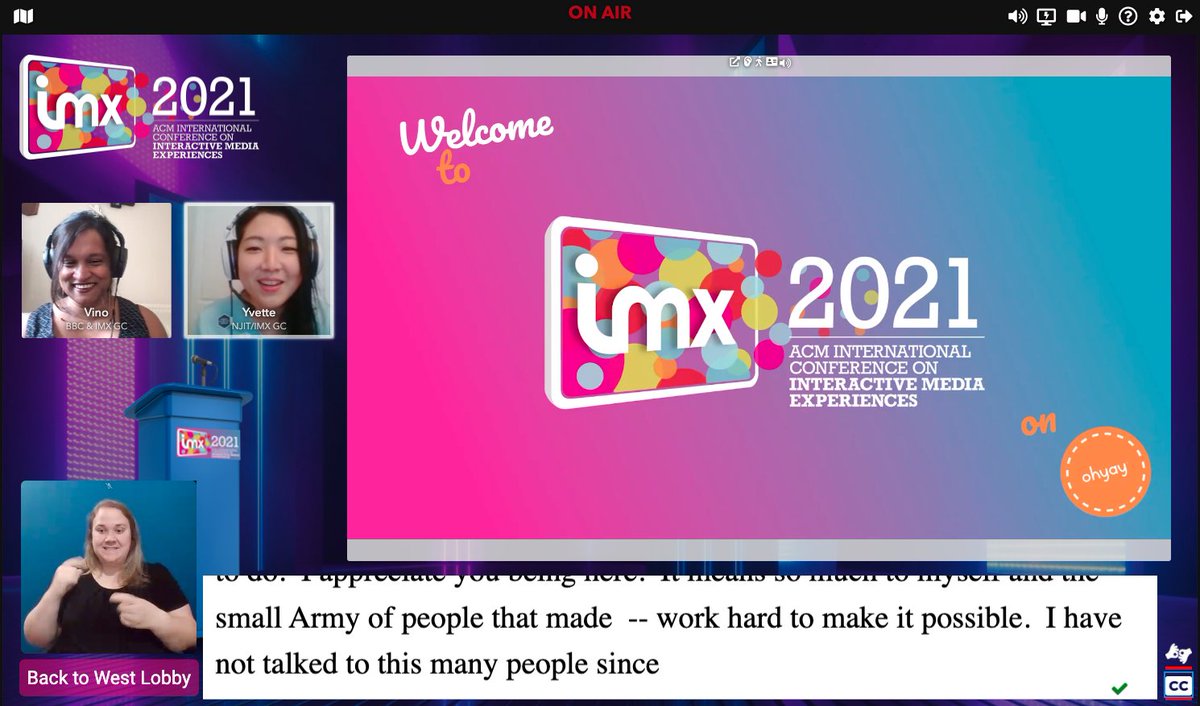The image size is (1200, 706).
Task: Click the name badge icon above the slide
Action: click(771, 62)
